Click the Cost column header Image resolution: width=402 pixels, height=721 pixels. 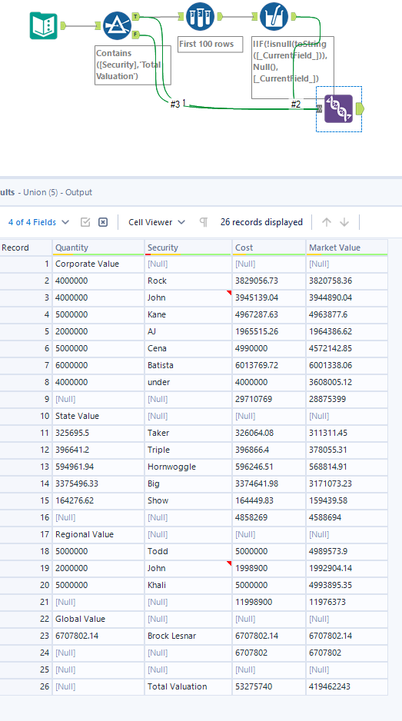[269, 247]
